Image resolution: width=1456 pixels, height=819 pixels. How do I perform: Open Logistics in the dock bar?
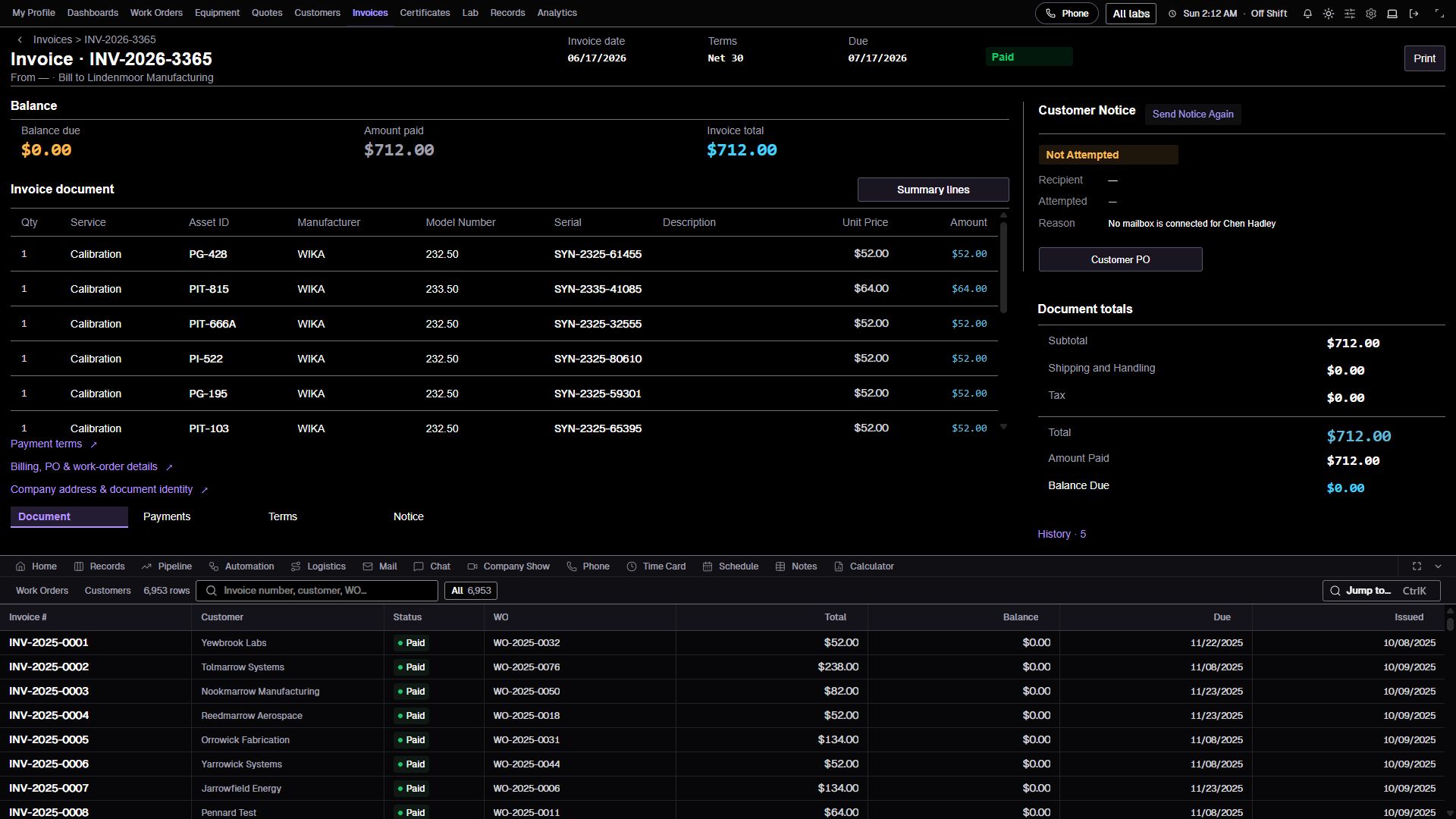(x=318, y=566)
